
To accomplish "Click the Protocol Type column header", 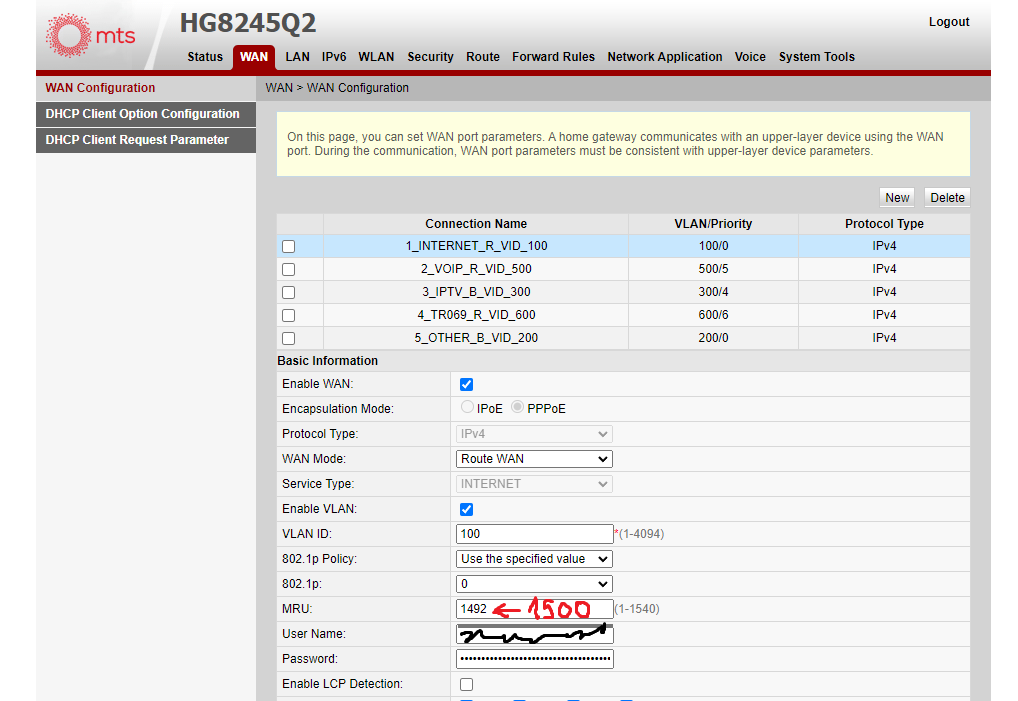I will 884,224.
